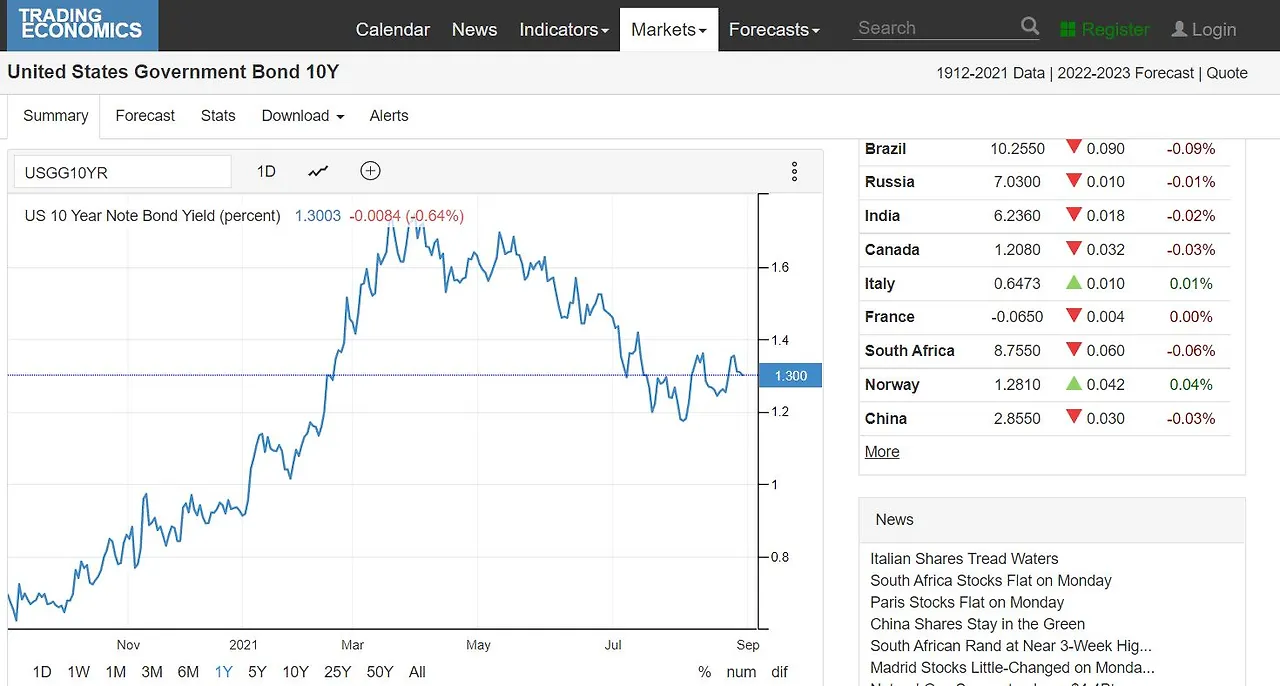Click the red down arrow in Brazil row
The width and height of the screenshot is (1280, 686).
tap(1074, 147)
